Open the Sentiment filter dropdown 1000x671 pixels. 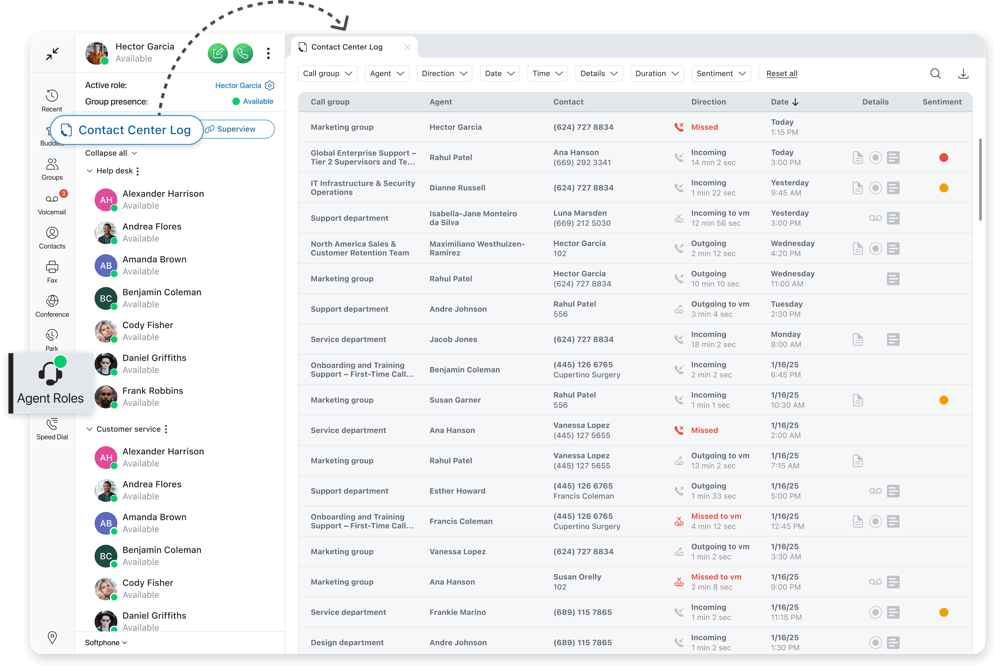pyautogui.click(x=721, y=73)
